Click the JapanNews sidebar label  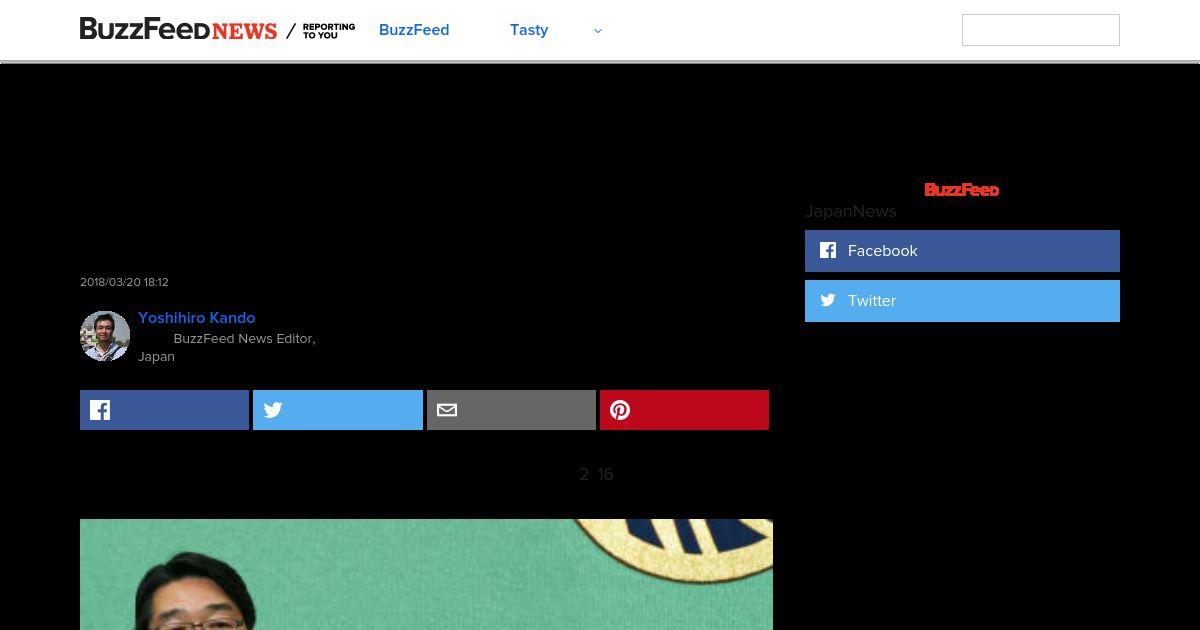point(851,212)
